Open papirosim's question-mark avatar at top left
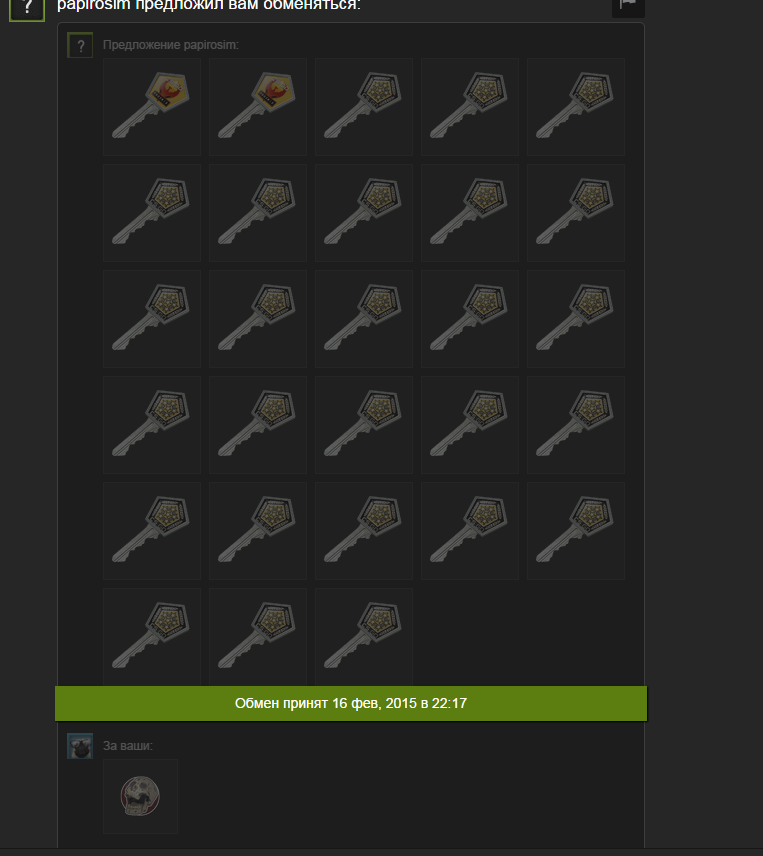Viewport: 763px width, 856px height. coord(27,9)
